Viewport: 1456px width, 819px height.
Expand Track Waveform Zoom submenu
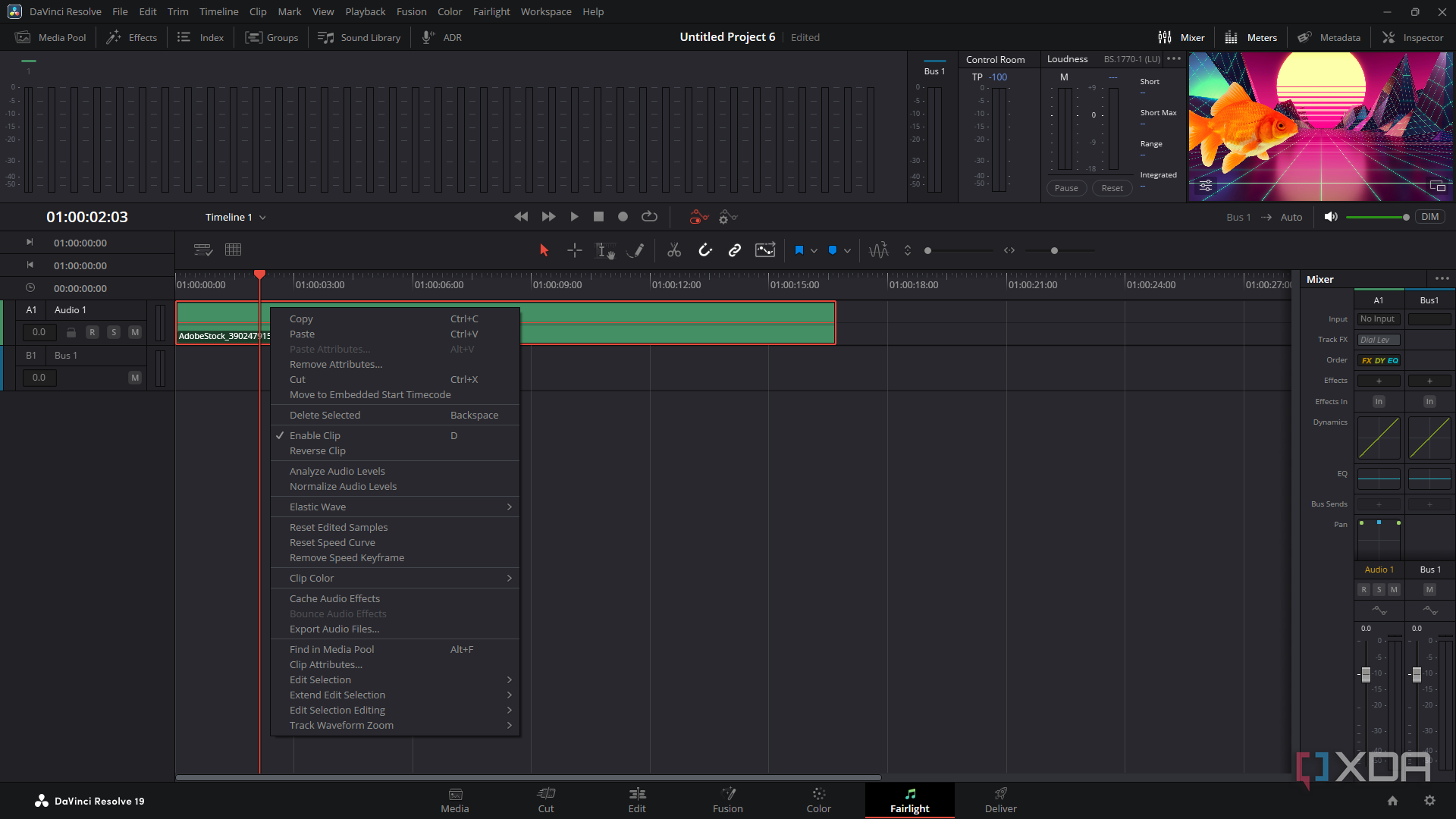395,725
